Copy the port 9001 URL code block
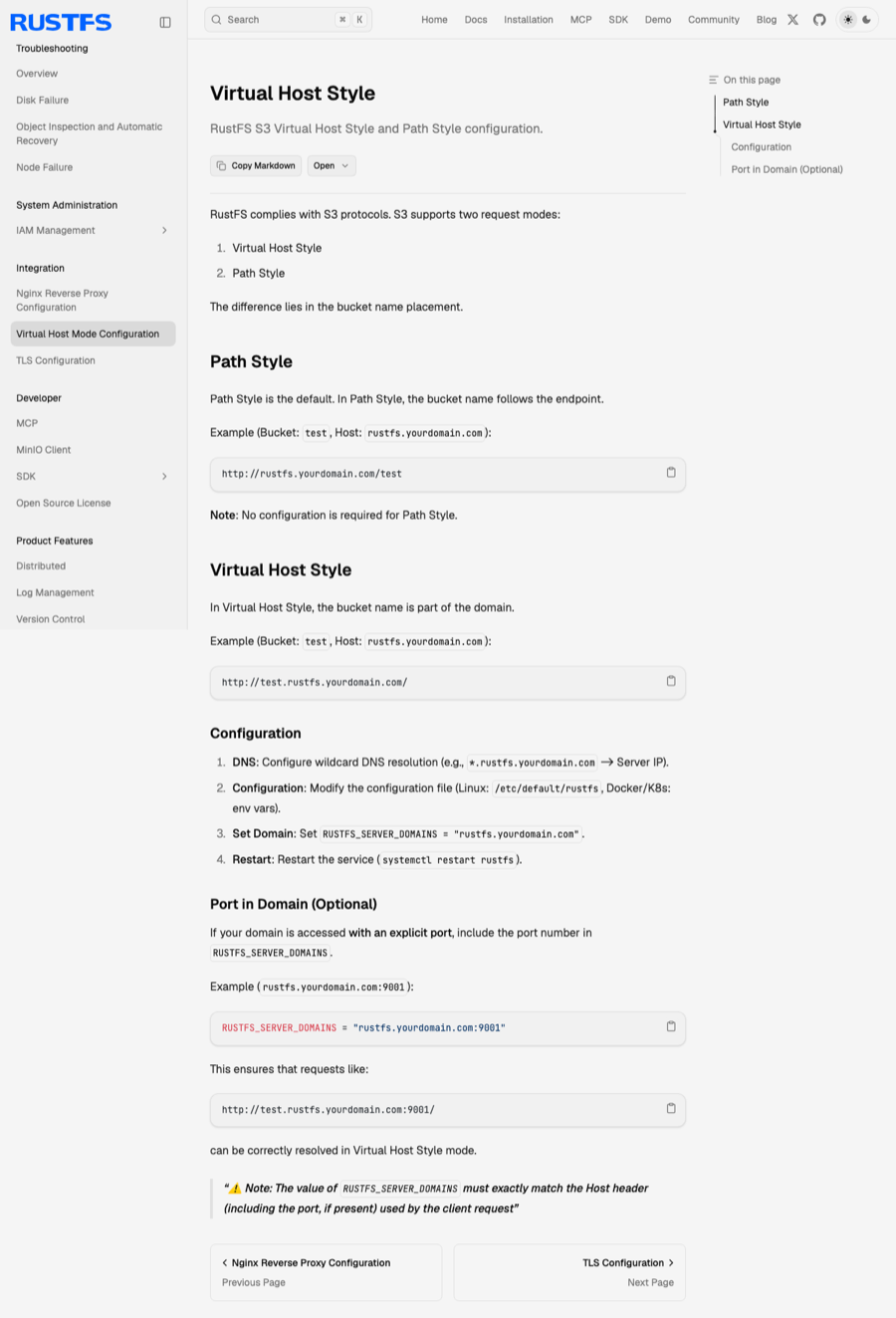896x1318 pixels. tap(671, 1108)
